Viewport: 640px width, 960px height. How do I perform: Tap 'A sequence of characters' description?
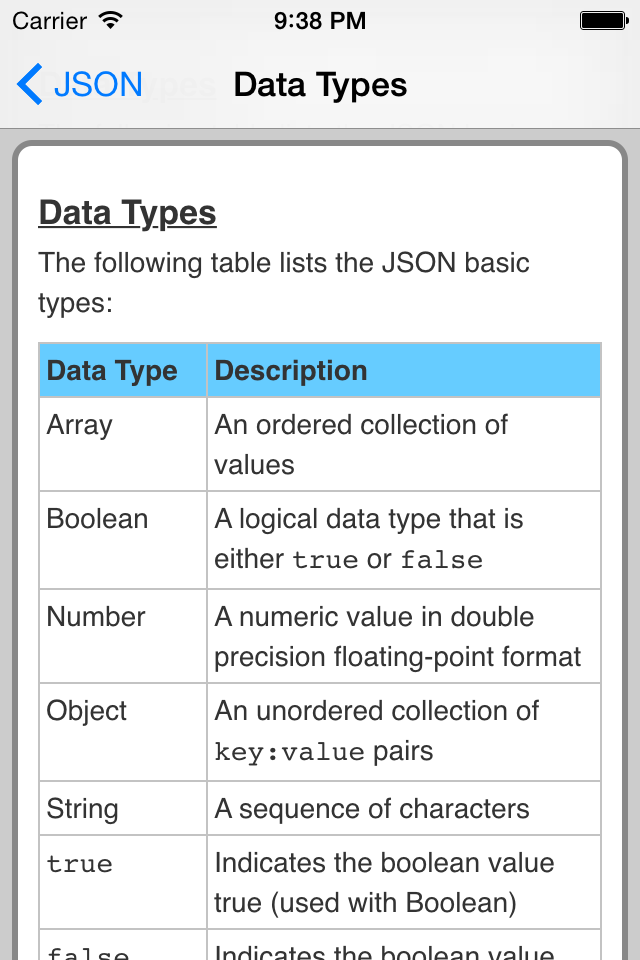pos(372,809)
